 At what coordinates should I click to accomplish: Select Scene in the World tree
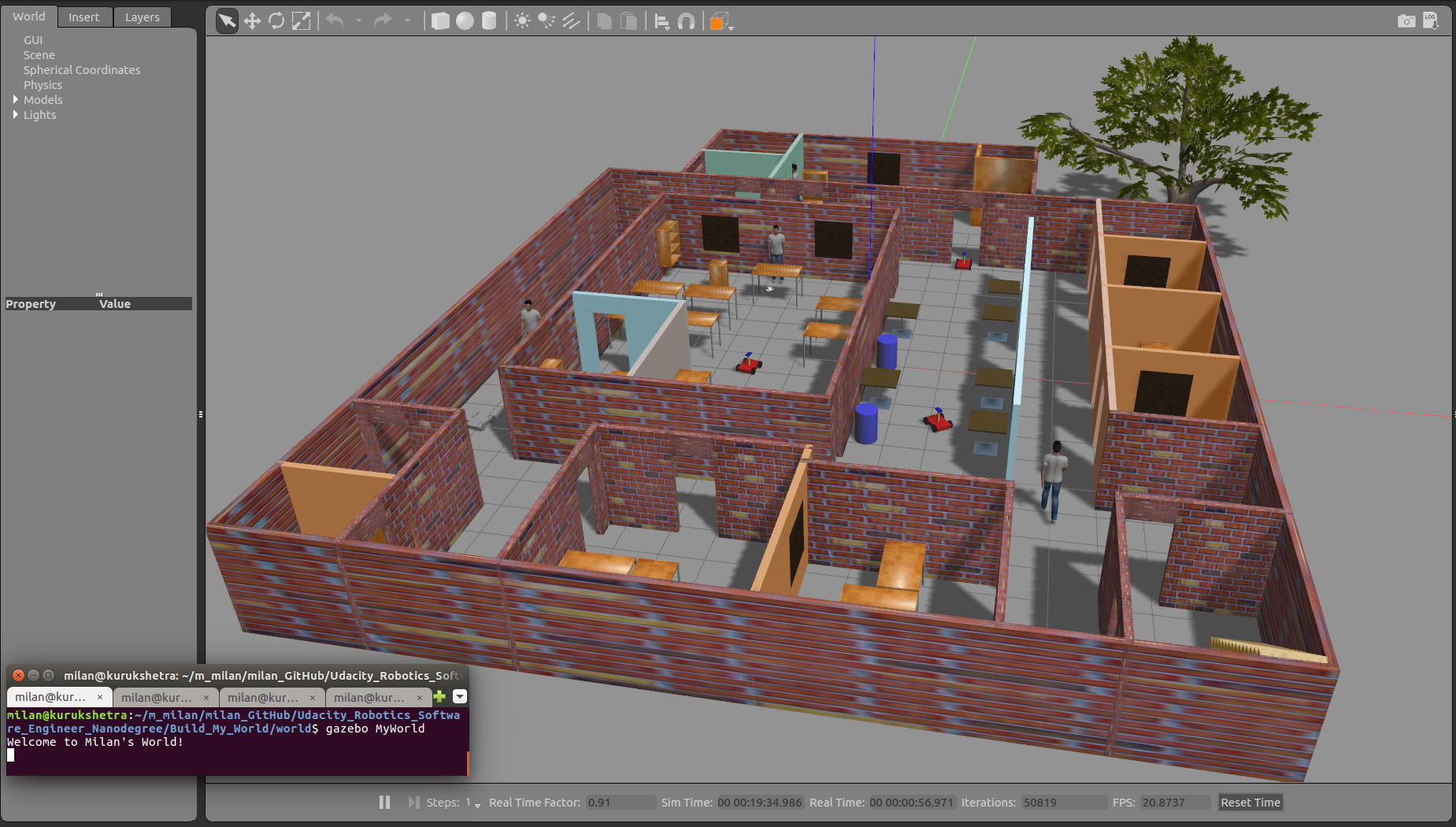tap(39, 55)
